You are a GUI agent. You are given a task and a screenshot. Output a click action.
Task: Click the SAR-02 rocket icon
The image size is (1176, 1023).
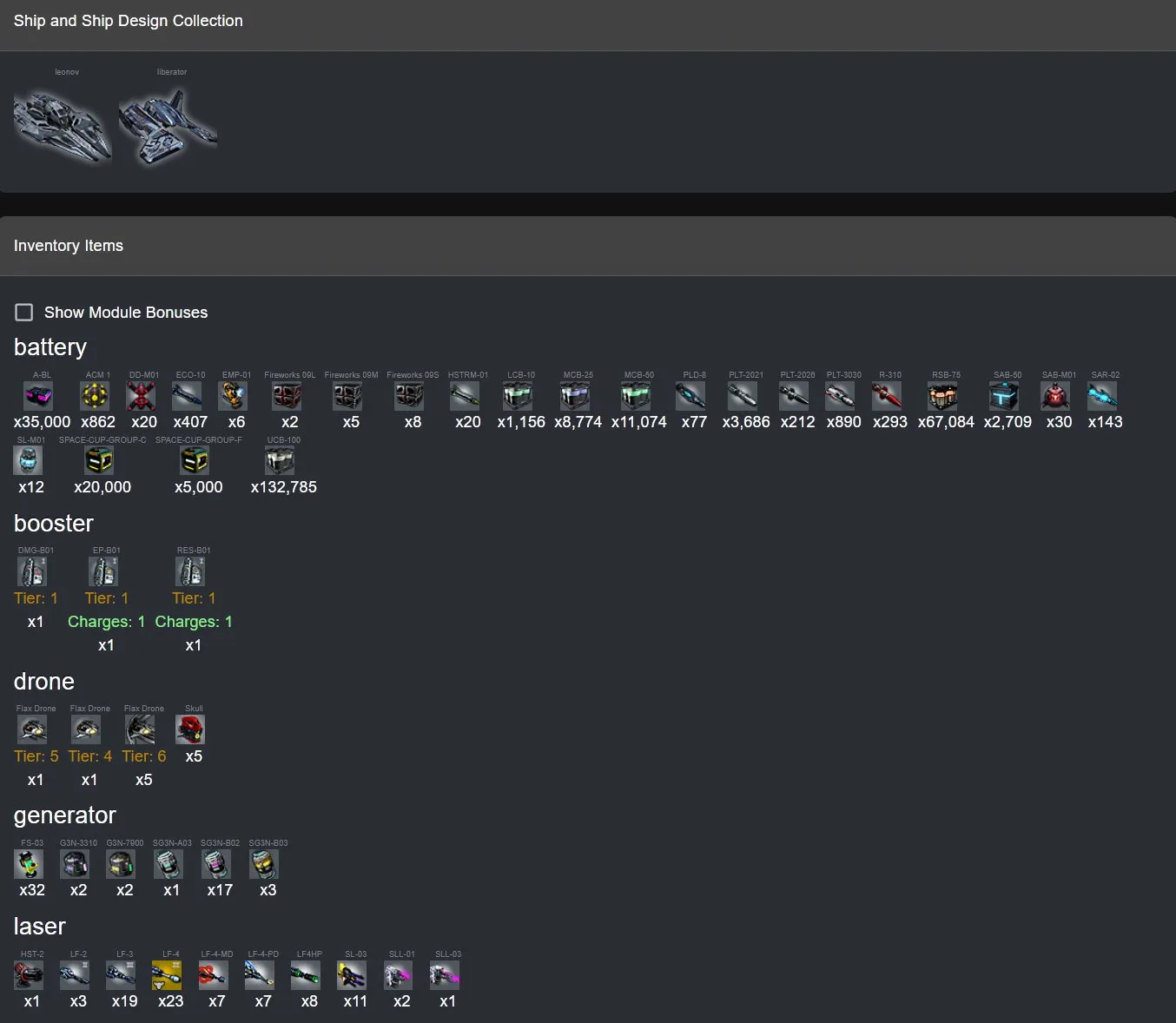1102,396
